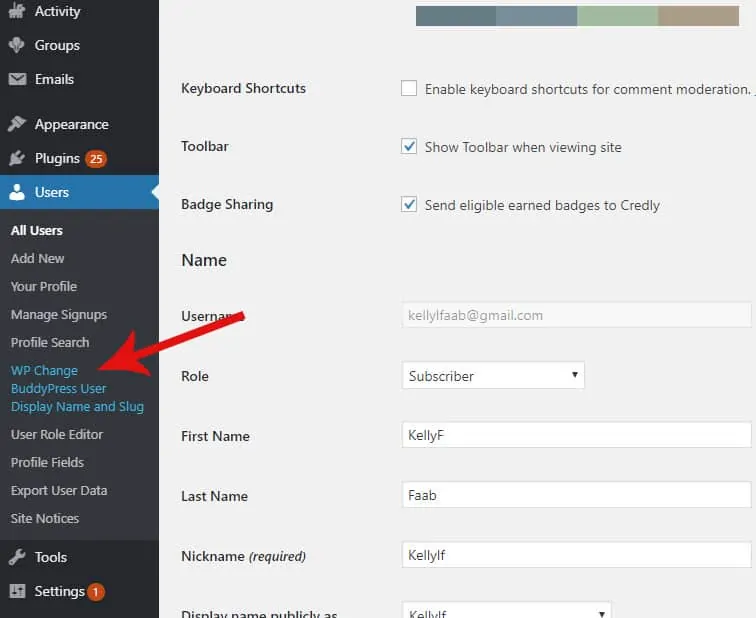Click the Appearance paintbrush icon
Image resolution: width=756 pixels, height=618 pixels.
tap(17, 124)
